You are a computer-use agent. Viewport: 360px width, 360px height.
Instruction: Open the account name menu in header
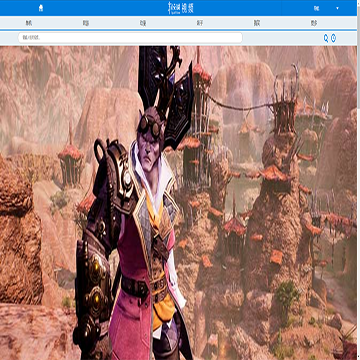(316, 8)
